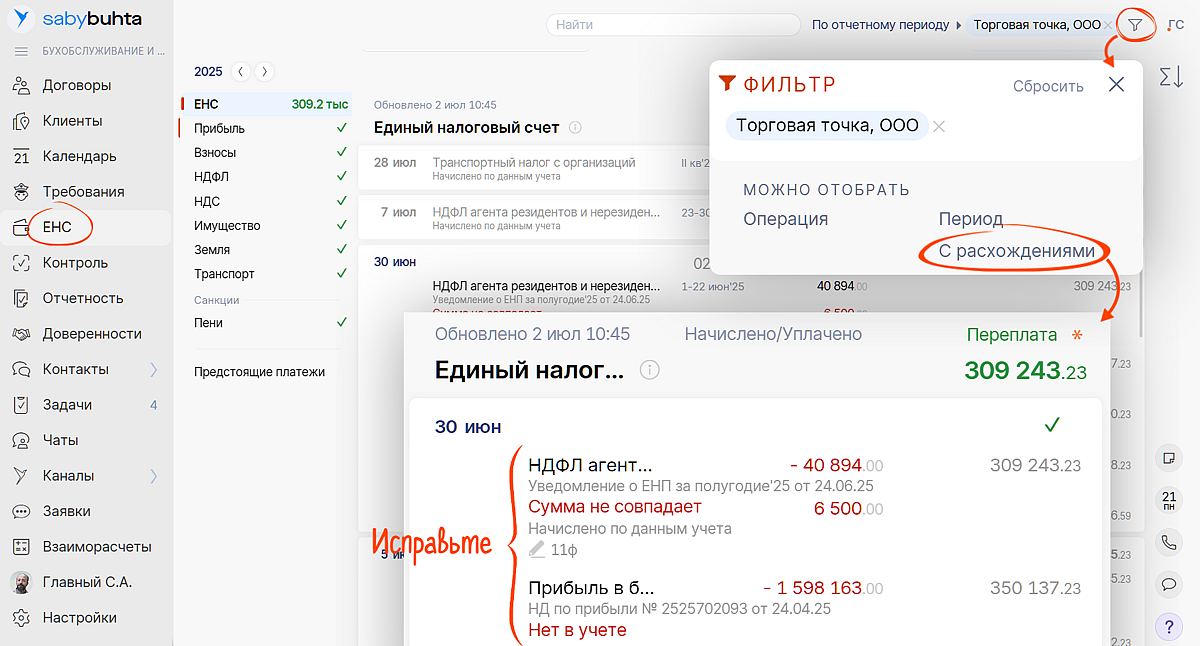
Task: Click Сбросить to reset filter
Action: (x=1047, y=86)
